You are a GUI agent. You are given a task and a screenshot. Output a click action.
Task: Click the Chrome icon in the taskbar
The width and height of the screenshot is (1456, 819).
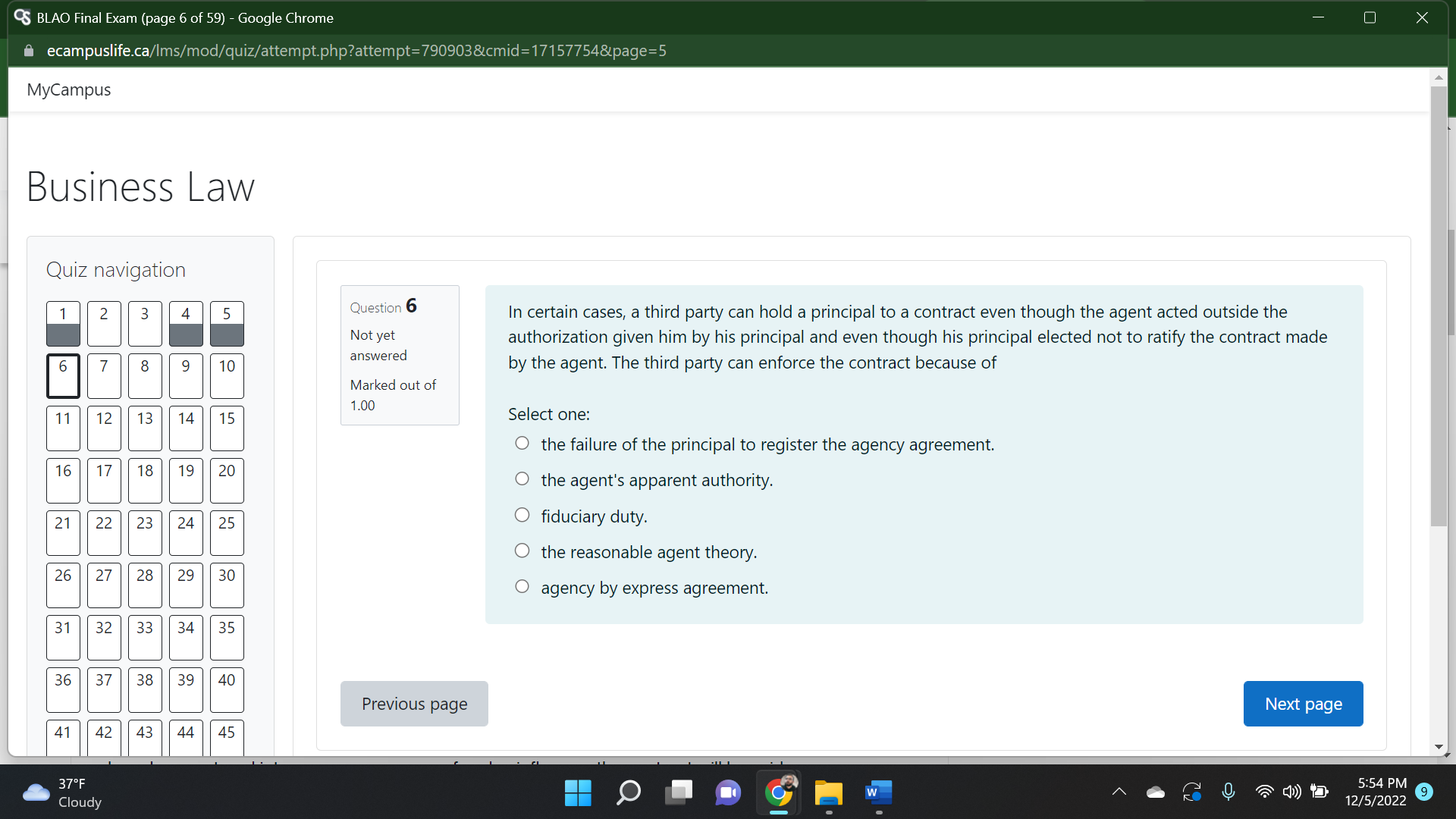coord(778,793)
